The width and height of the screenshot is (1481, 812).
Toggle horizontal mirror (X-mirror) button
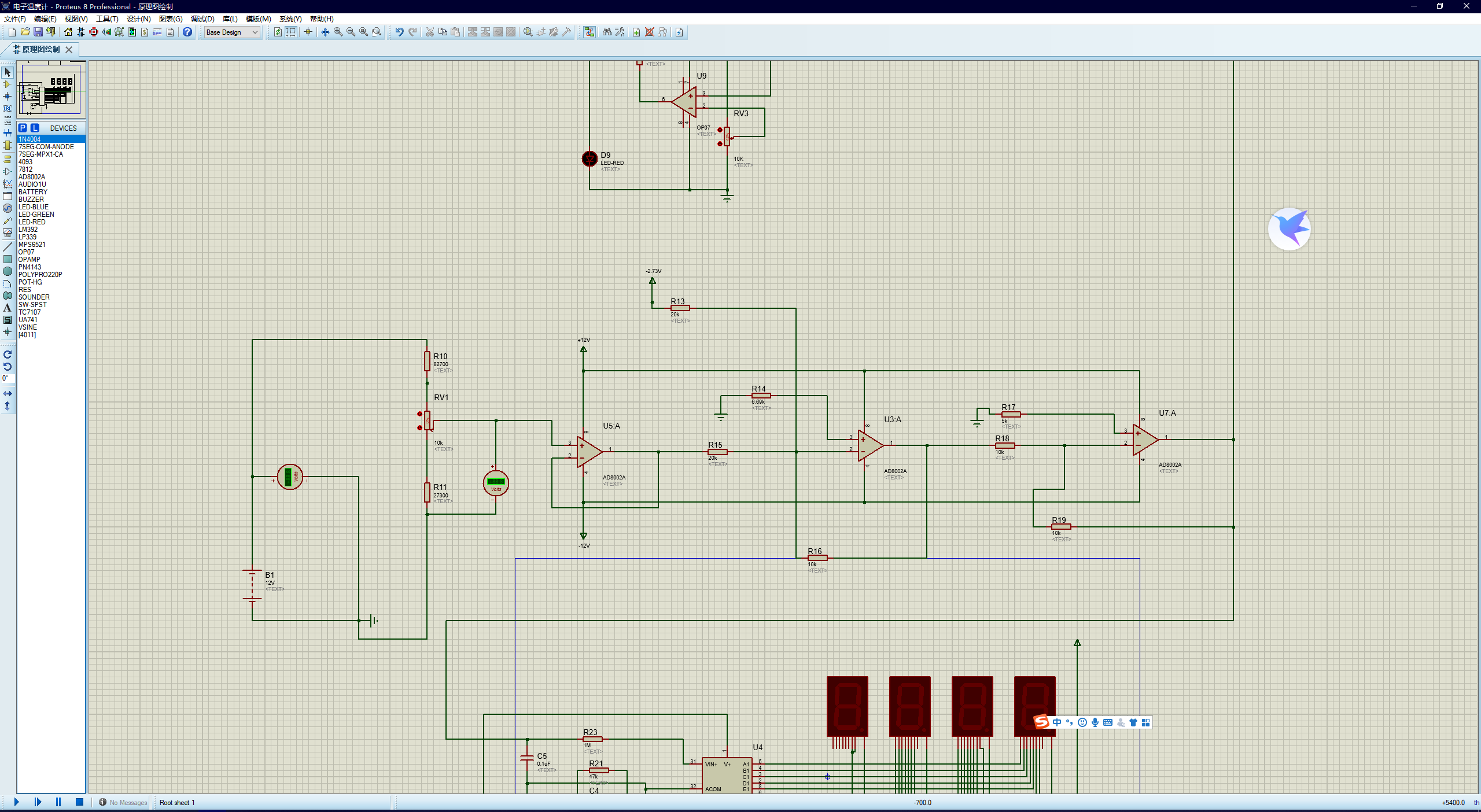point(8,393)
